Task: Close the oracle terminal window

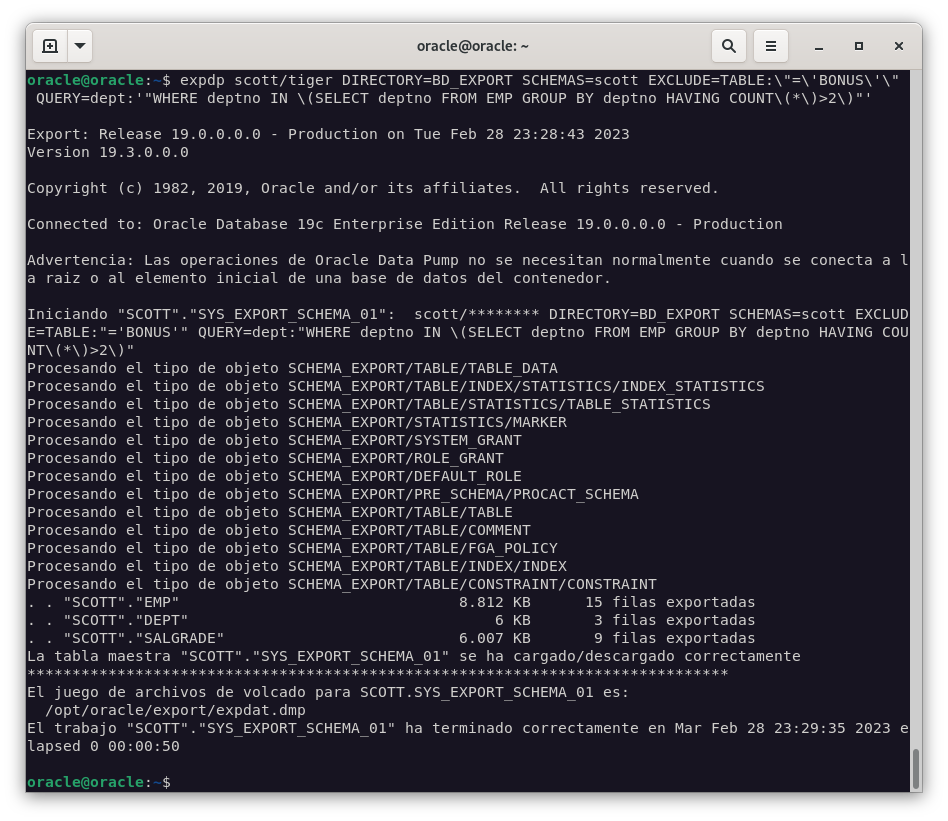Action: (x=898, y=46)
